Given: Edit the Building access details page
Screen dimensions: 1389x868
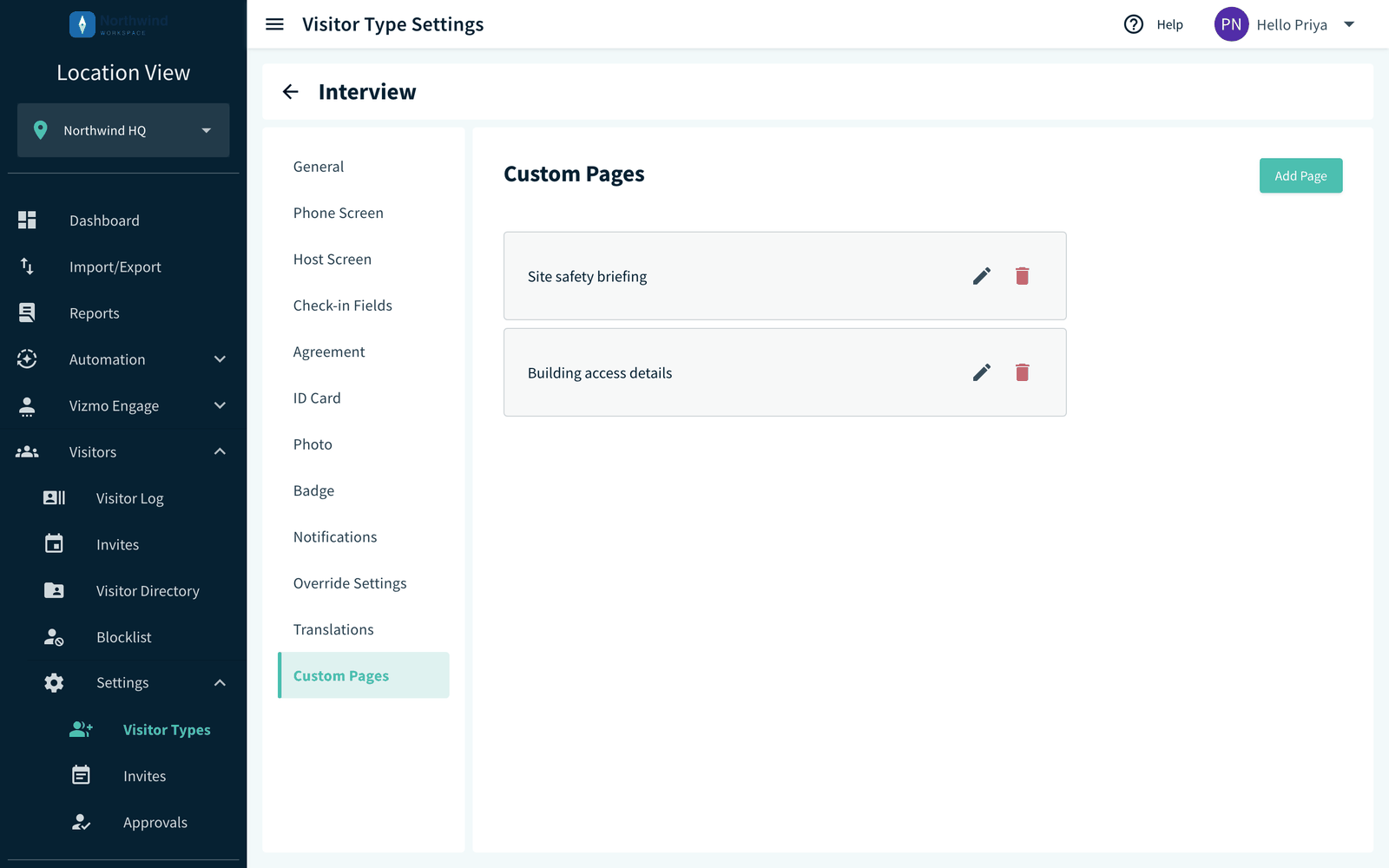Looking at the screenshot, I should click(982, 372).
